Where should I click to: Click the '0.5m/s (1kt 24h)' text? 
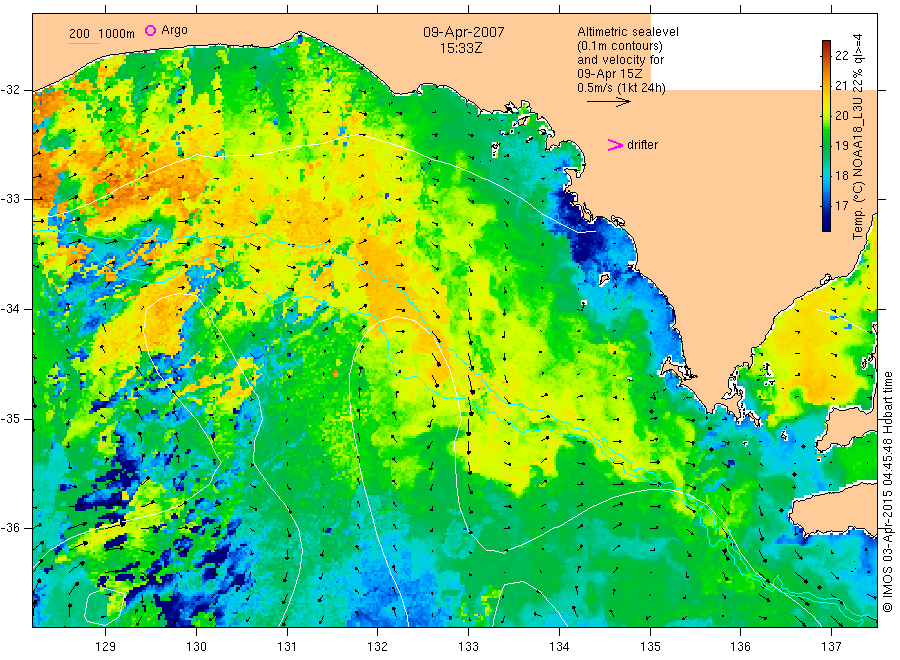click(621, 88)
